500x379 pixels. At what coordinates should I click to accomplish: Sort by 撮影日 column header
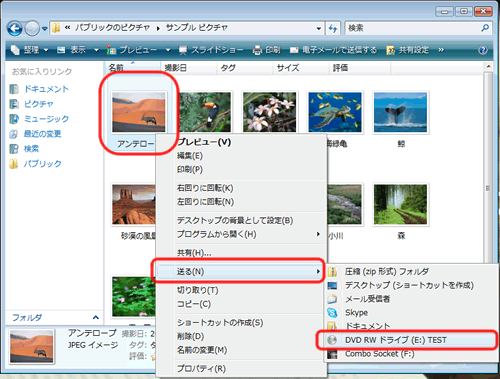tap(189, 68)
